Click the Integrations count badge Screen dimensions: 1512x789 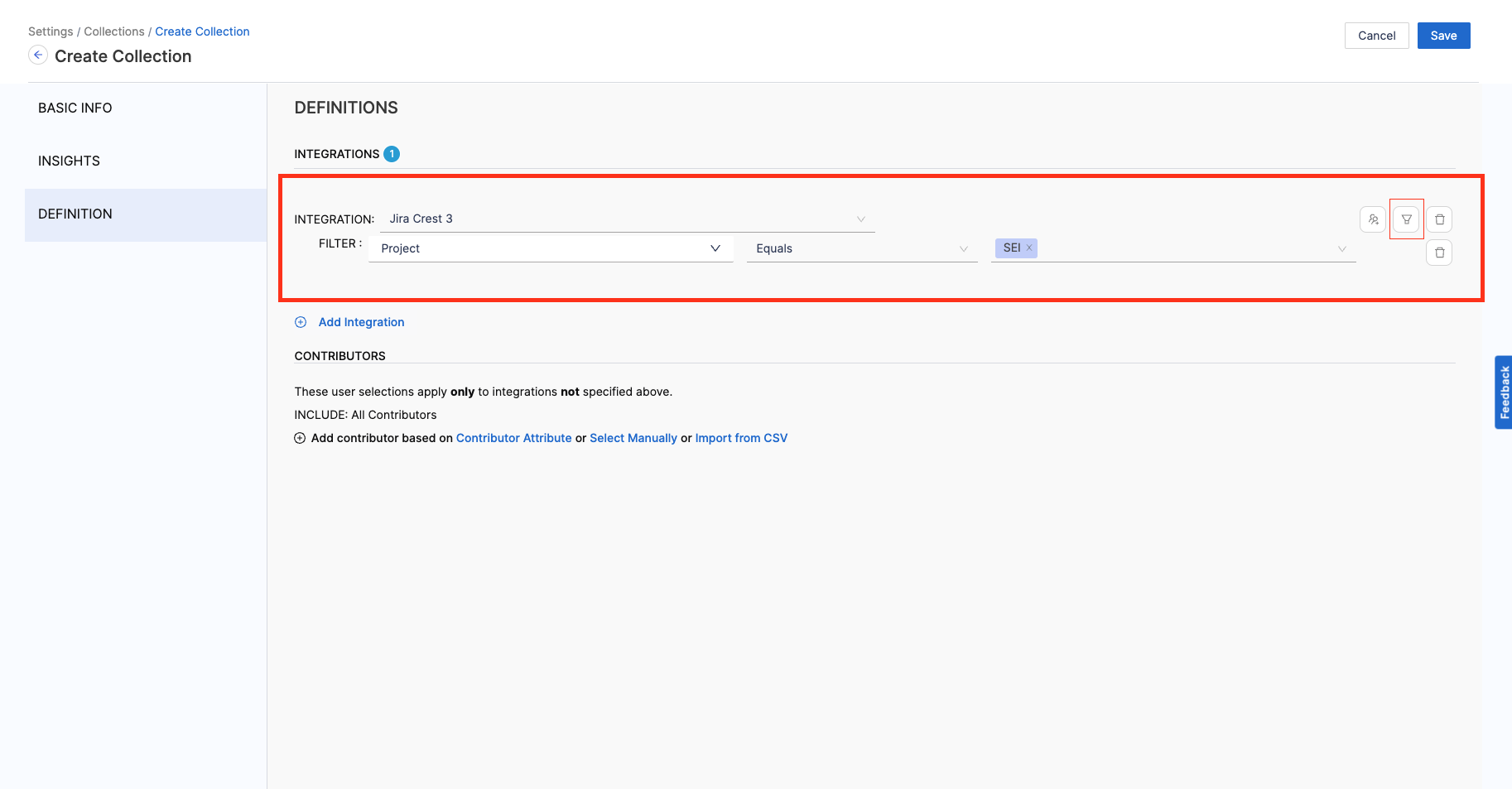click(392, 154)
